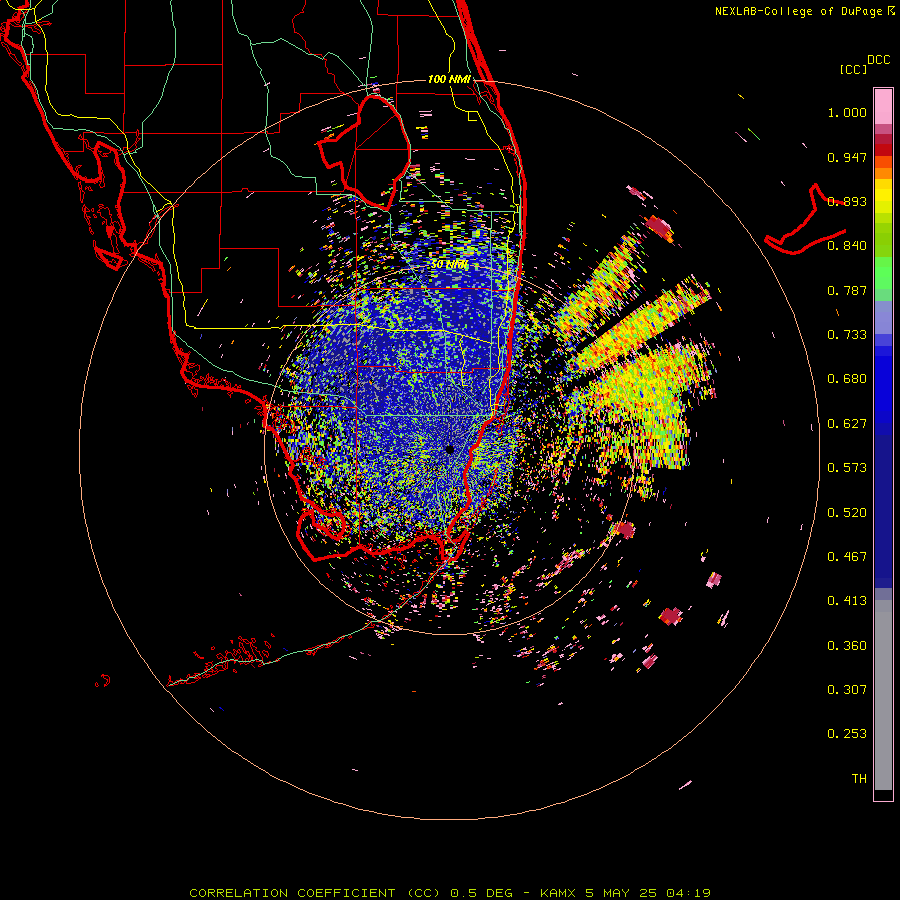Select the 0.893 scale value
Image resolution: width=900 pixels, height=900 pixels.
847,201
